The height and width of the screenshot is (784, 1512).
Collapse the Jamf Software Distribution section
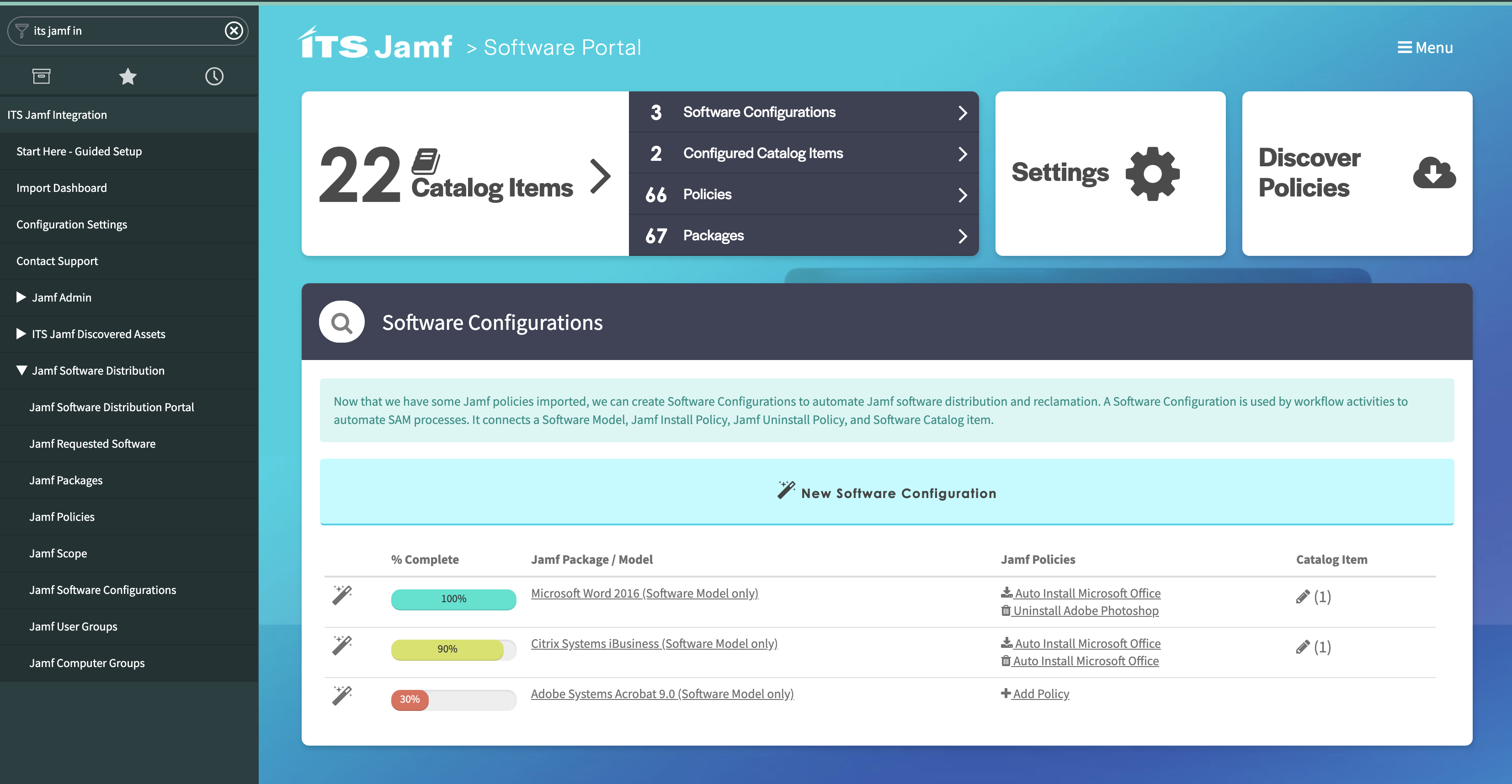coord(21,370)
